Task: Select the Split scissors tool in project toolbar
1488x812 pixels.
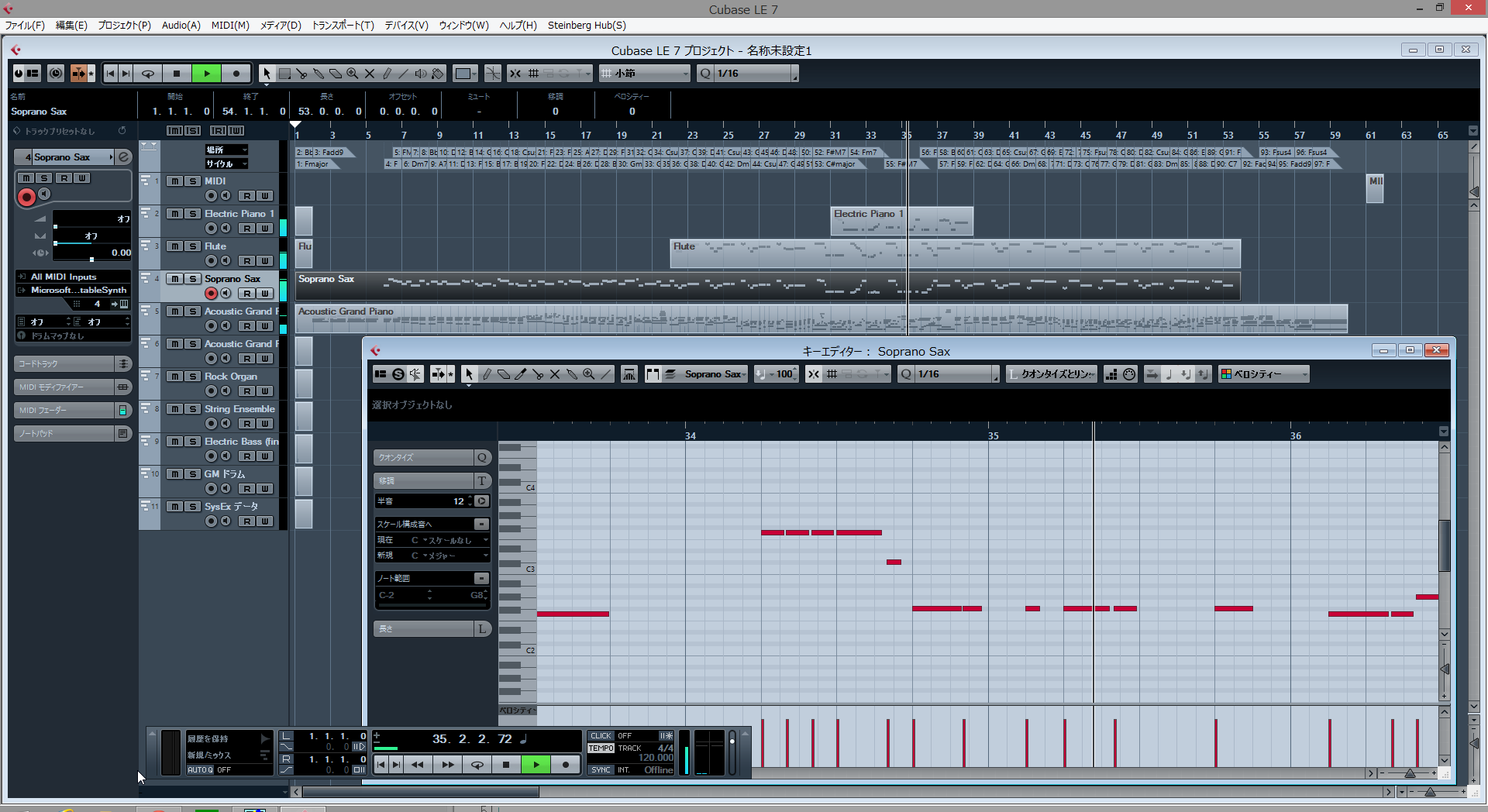Action: click(301, 74)
